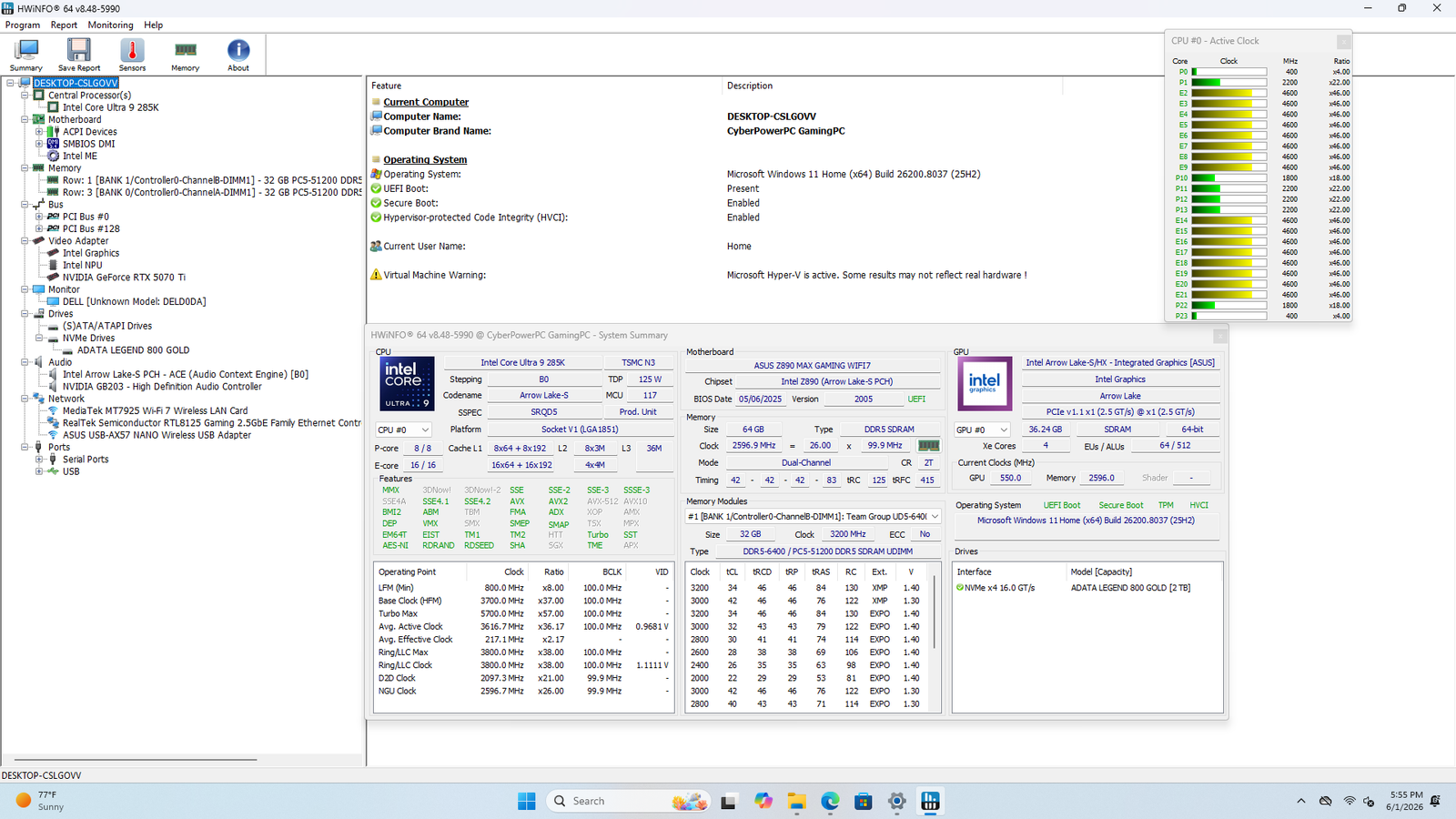Viewport: 1456px width, 819px height.
Task: Close the CPU #0 Active Clock window
Action: pos(1343,42)
